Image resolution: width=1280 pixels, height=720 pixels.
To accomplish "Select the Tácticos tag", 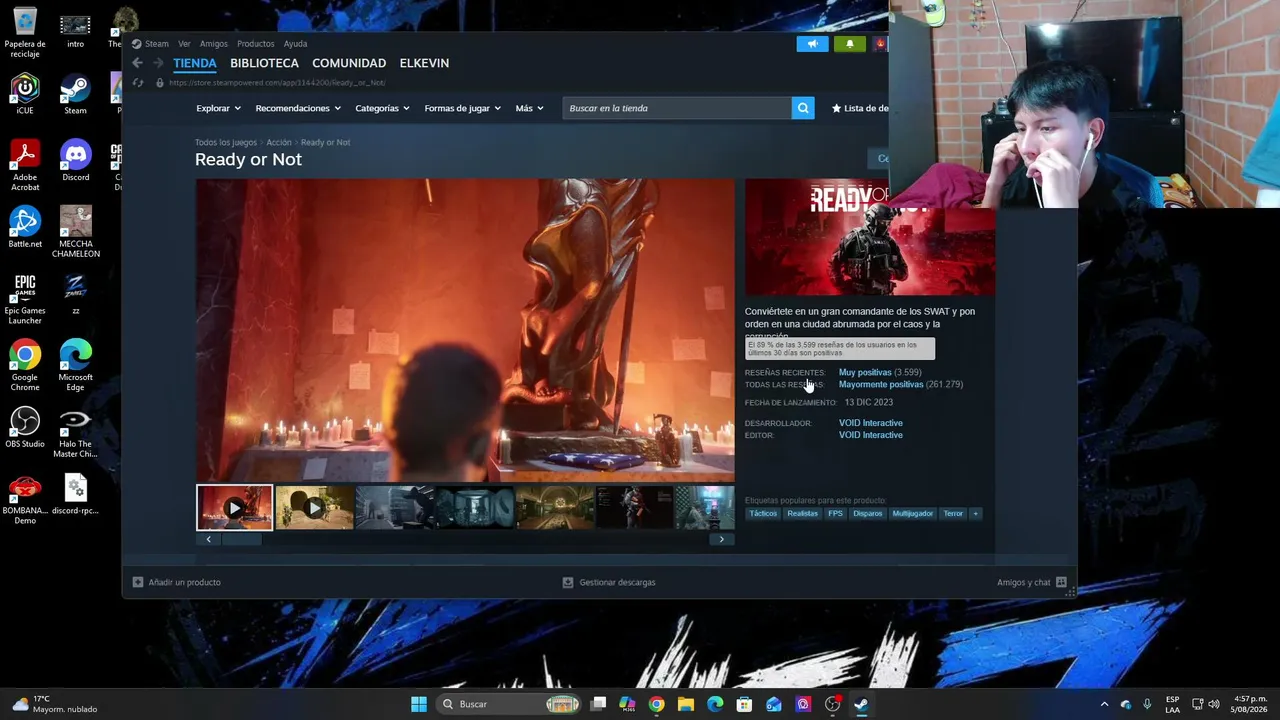I will [x=763, y=514].
